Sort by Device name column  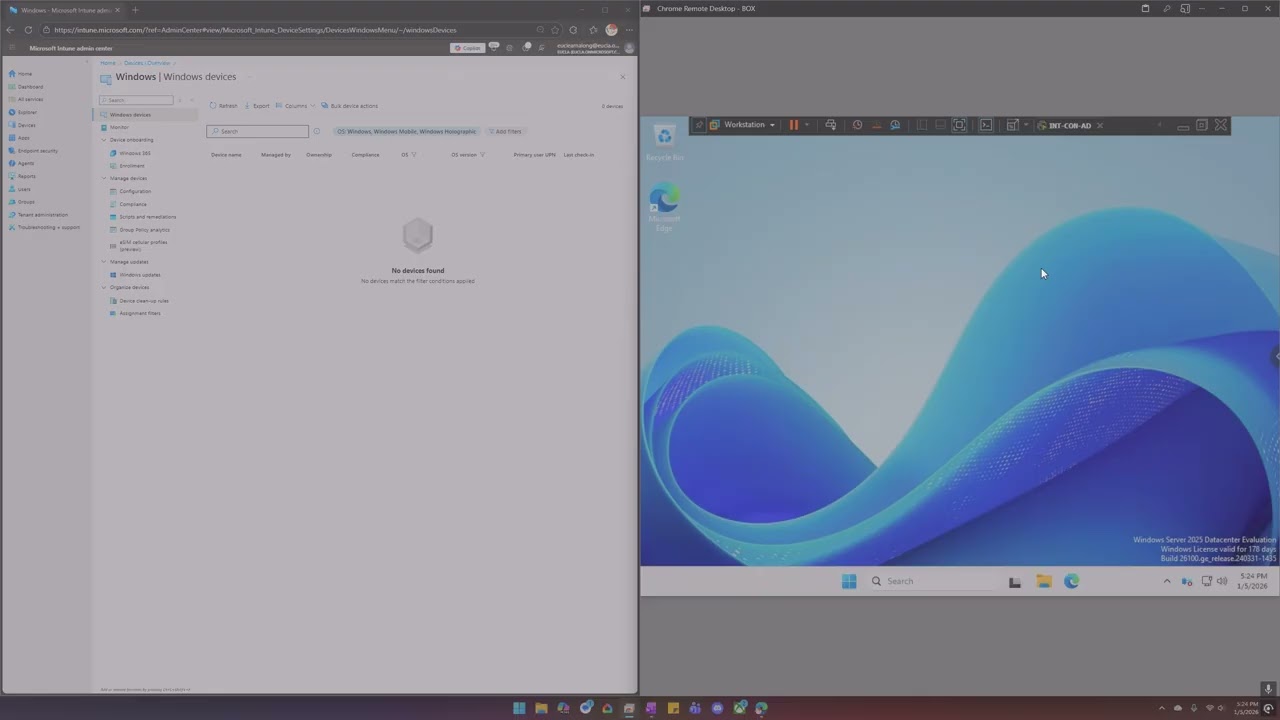226,155
